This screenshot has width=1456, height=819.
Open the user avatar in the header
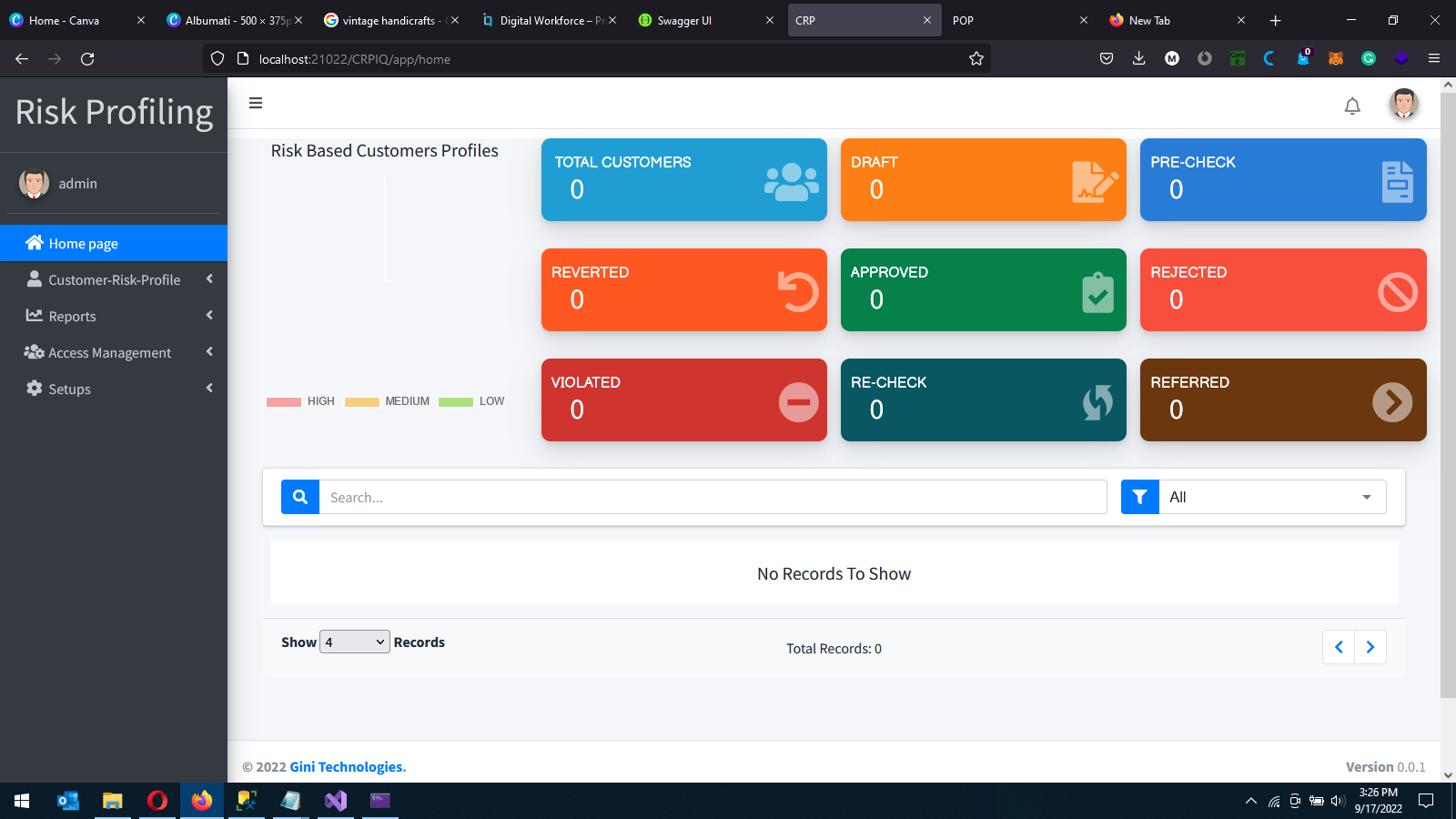[x=1403, y=103]
